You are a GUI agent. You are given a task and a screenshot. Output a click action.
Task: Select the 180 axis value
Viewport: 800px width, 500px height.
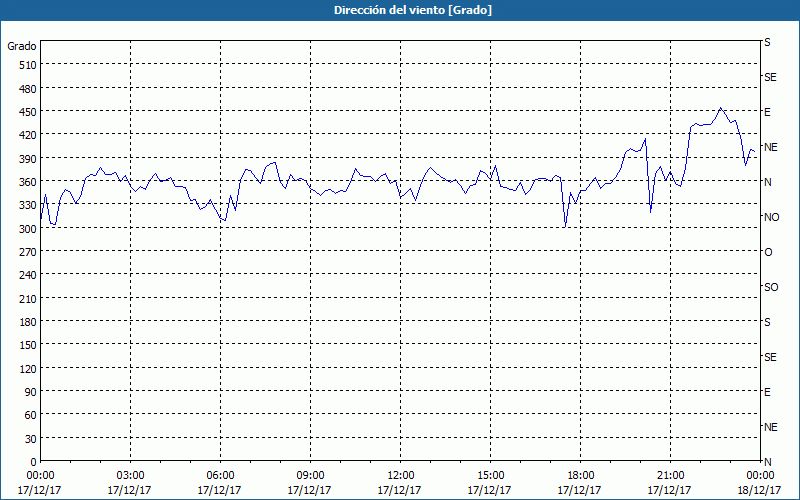coord(29,322)
